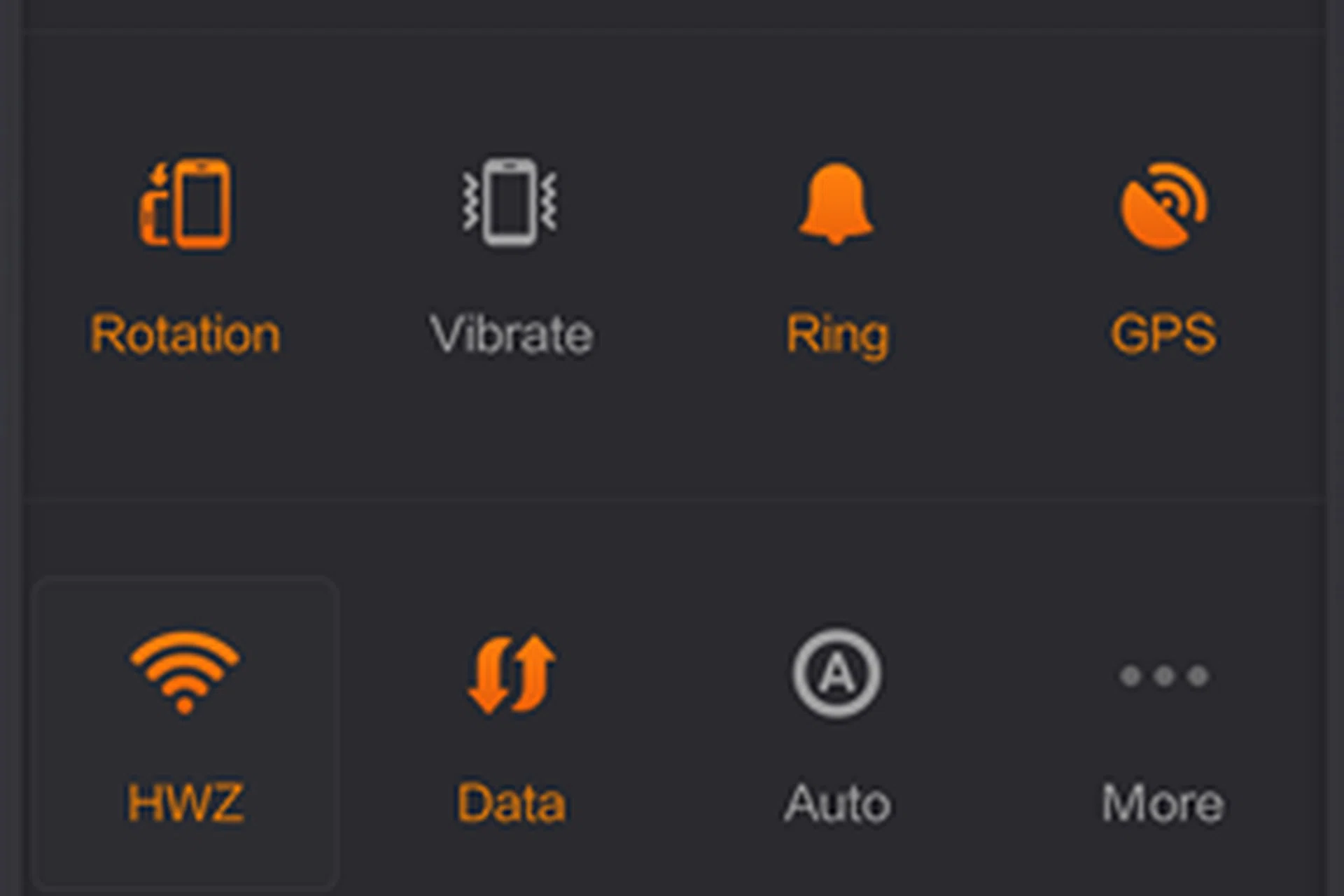Open the three-dot More icon
This screenshot has height=896, width=1344.
coord(1163,675)
